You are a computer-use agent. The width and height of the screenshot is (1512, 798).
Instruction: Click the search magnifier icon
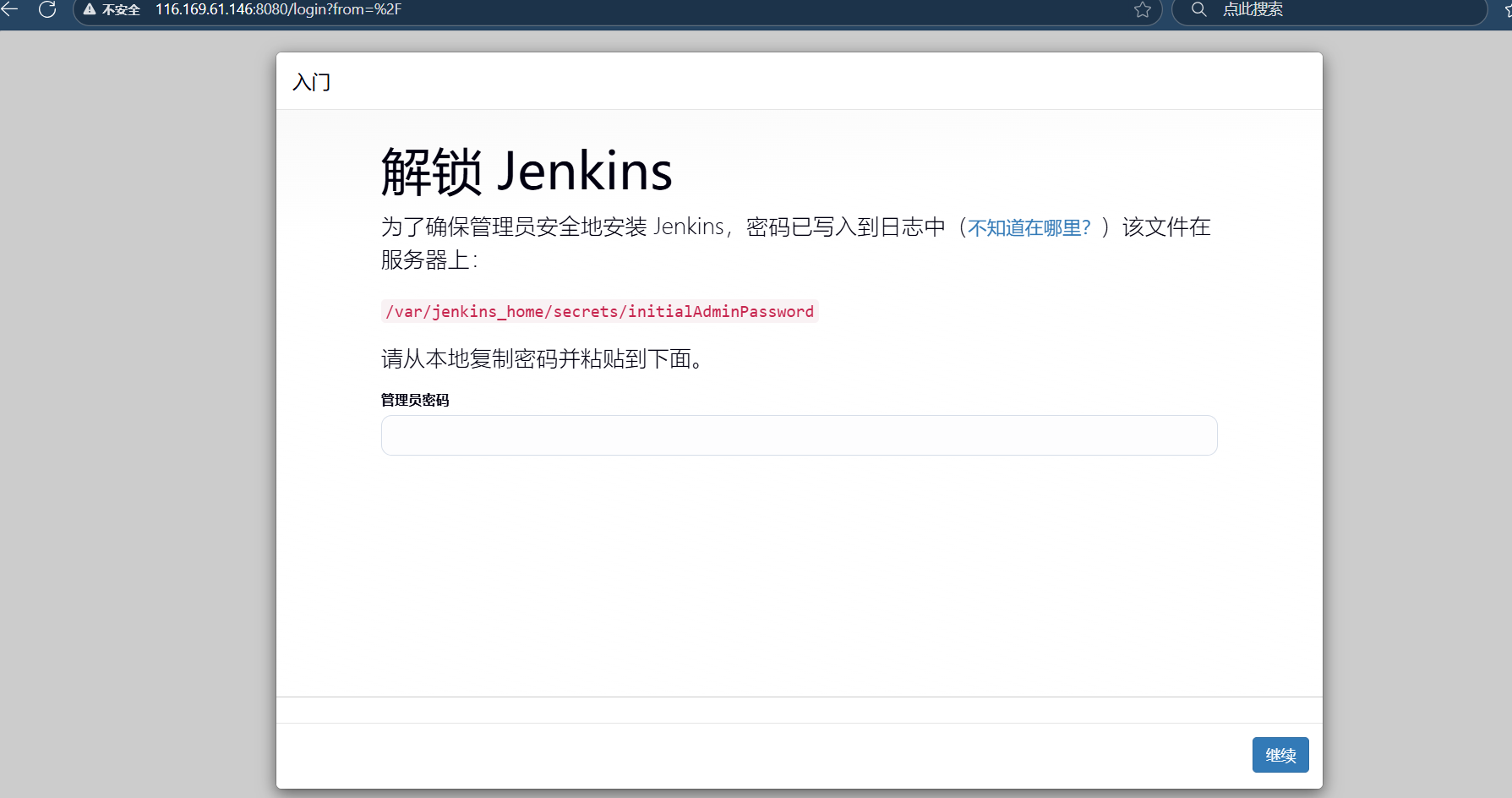click(x=1198, y=9)
